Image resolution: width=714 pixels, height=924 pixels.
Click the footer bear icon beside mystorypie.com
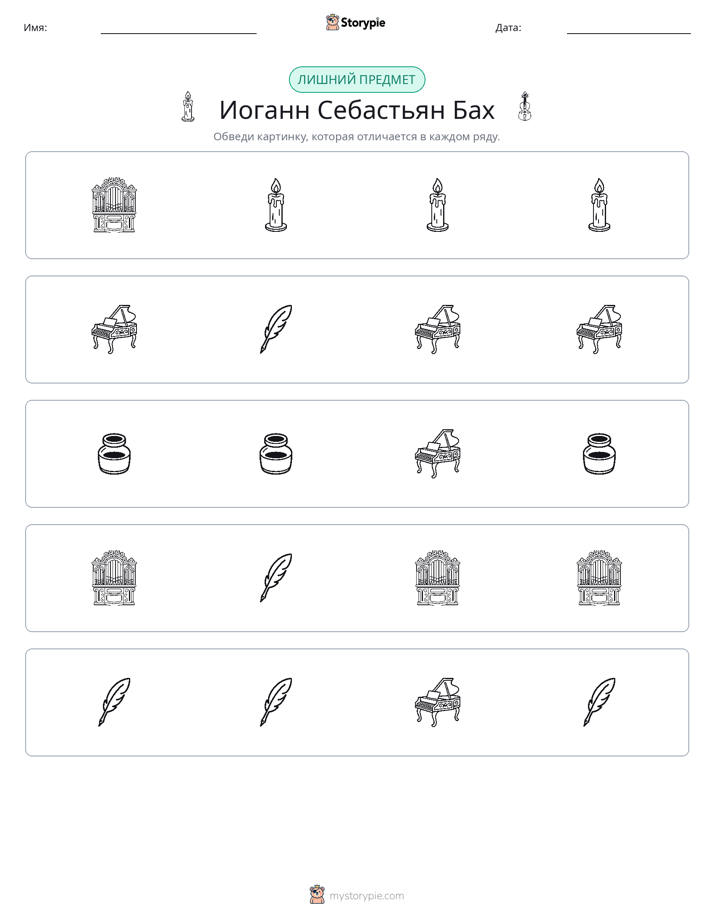[318, 895]
